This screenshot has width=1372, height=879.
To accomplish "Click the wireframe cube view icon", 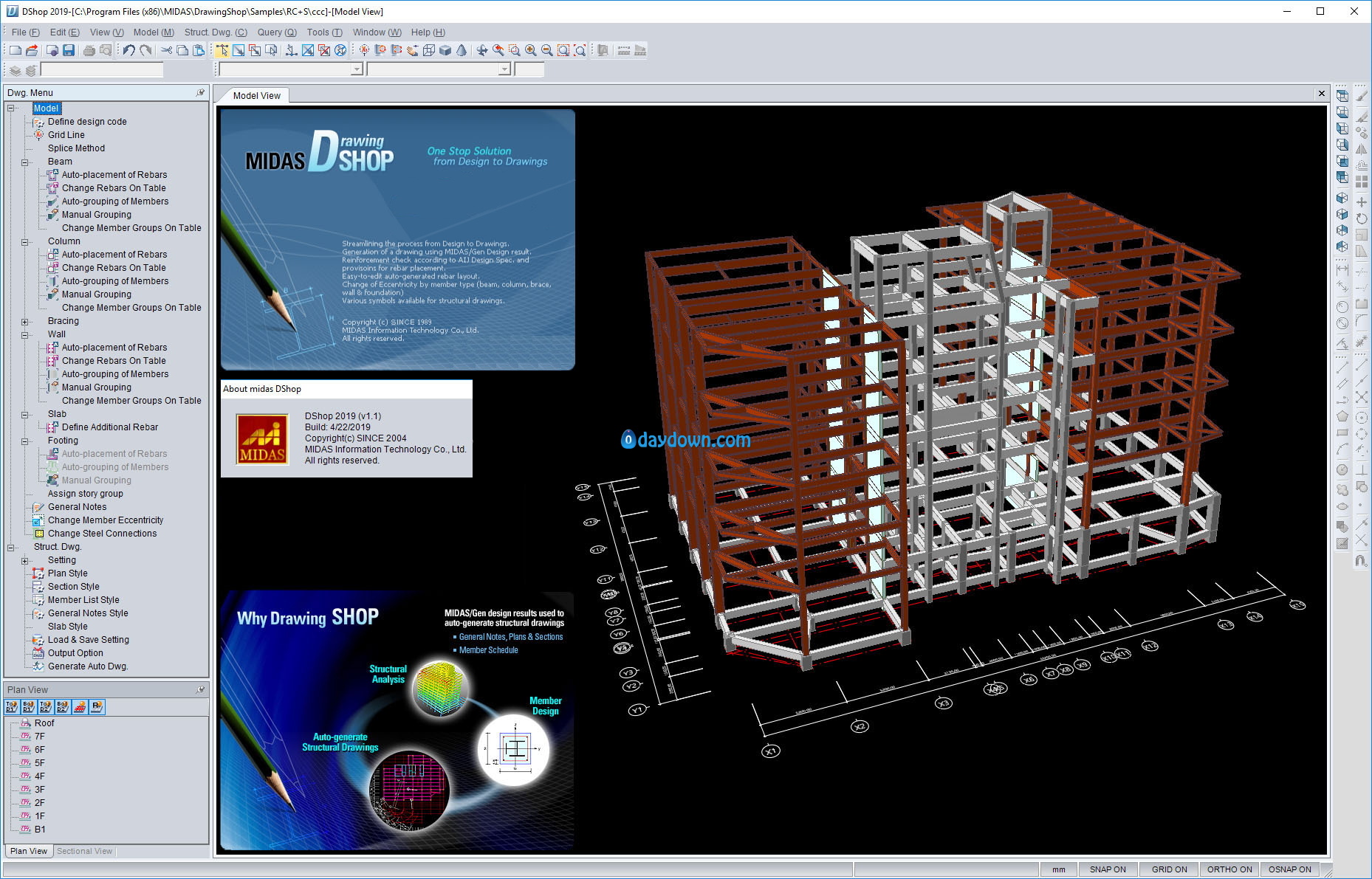I will 429,50.
